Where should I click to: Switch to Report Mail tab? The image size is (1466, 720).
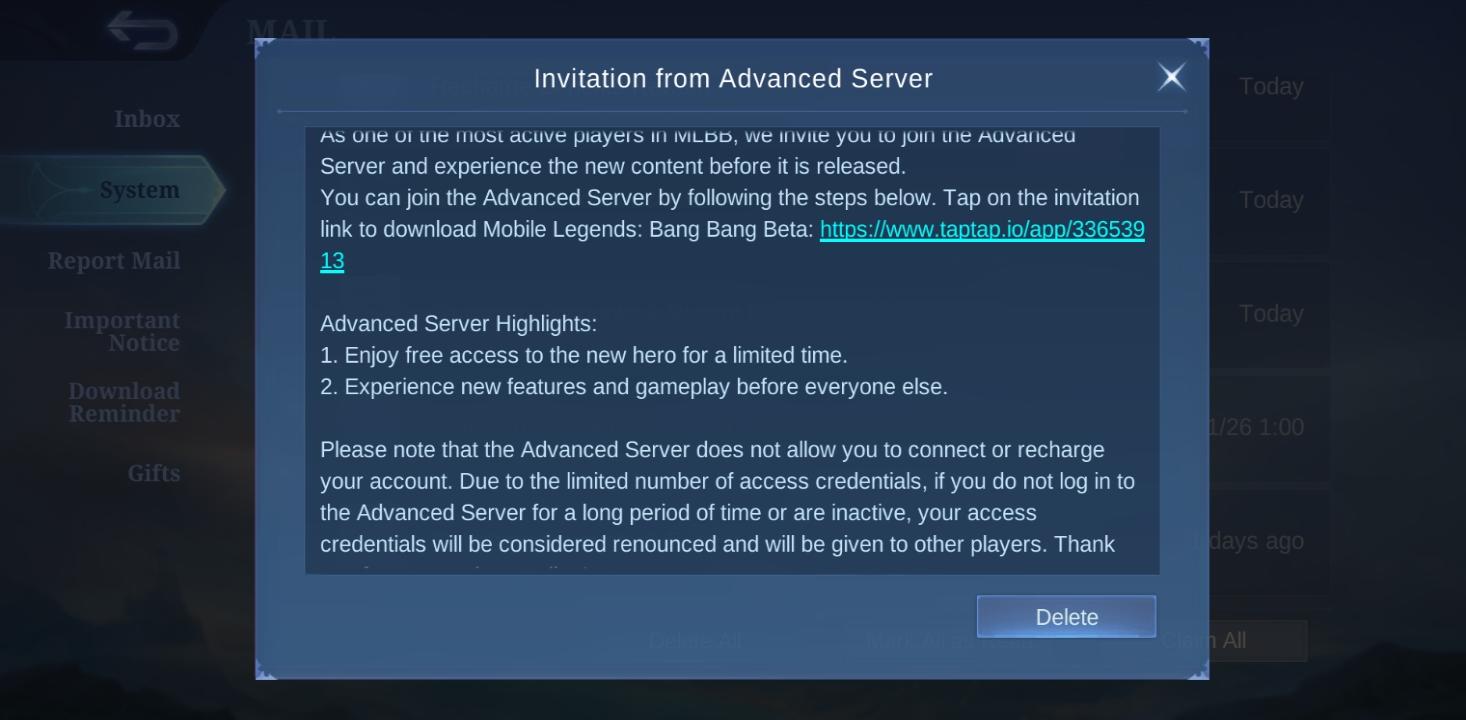pyautogui.click(x=114, y=261)
